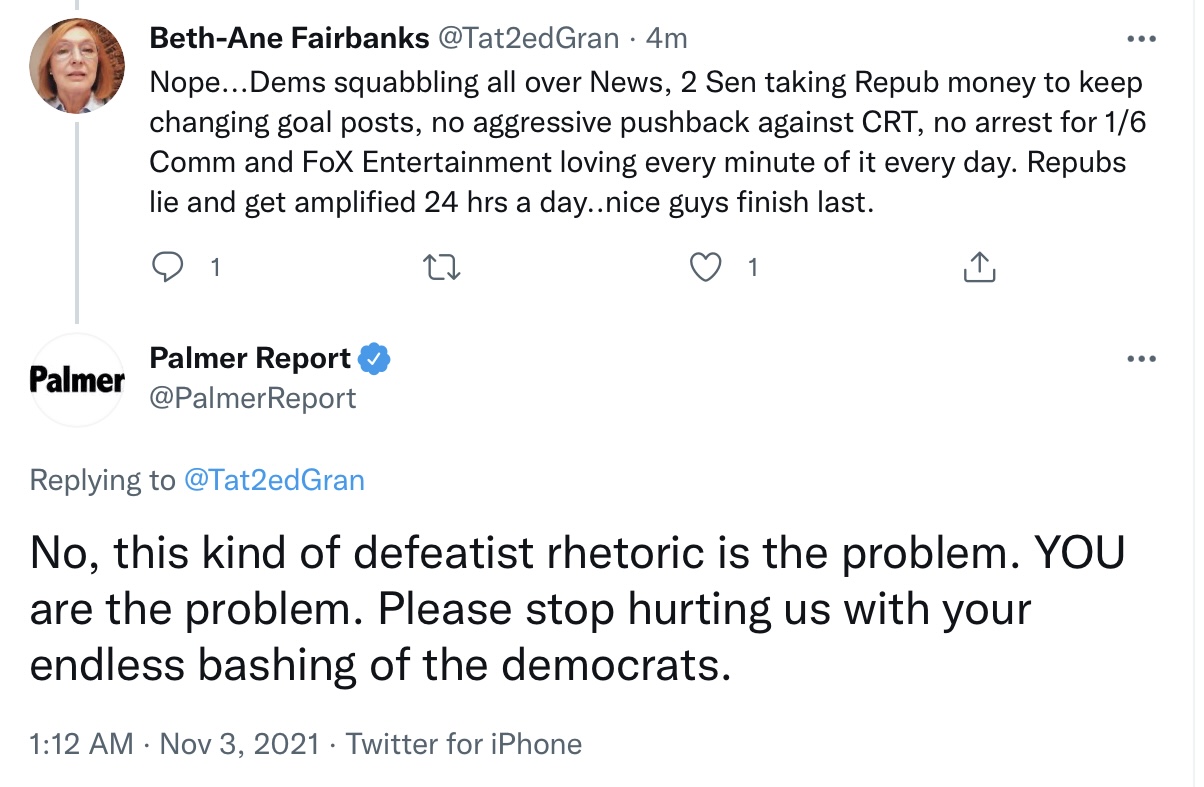
Task: Click the Palmer Report verified badge
Action: (x=375, y=358)
